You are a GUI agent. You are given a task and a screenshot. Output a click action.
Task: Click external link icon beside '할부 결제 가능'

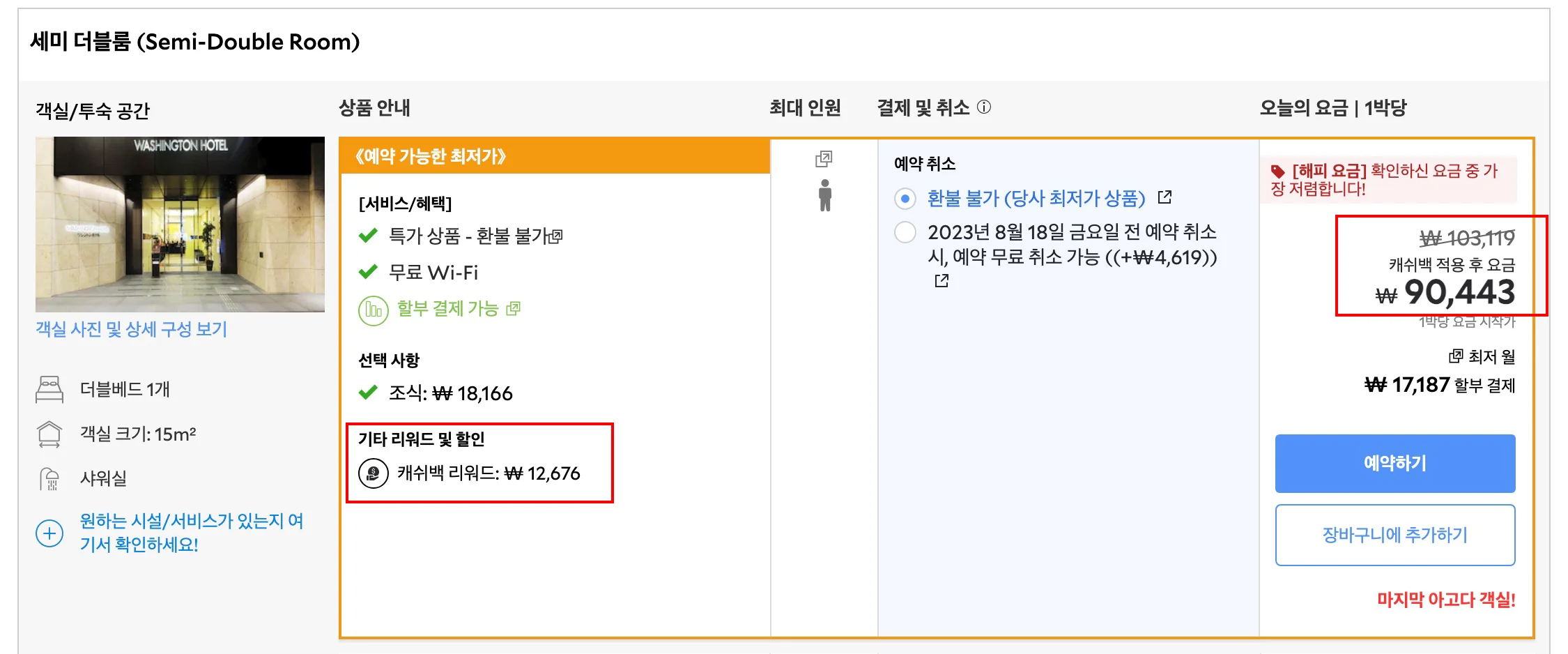514,307
